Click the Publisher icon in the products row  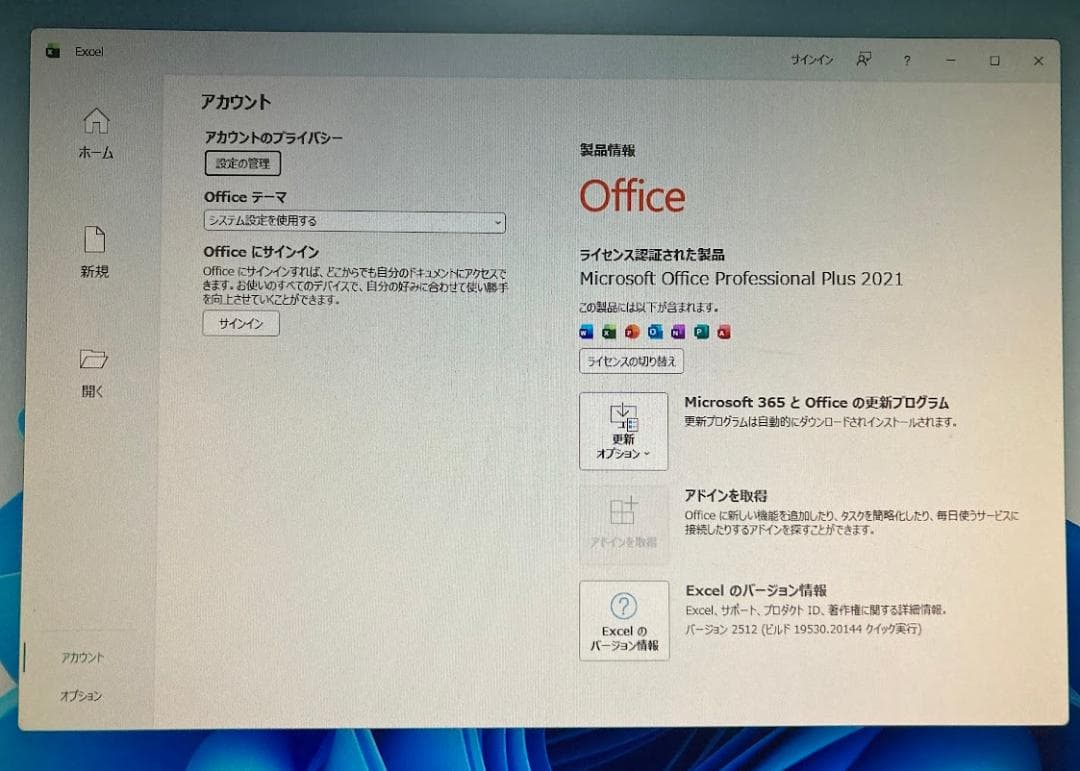[x=701, y=331]
